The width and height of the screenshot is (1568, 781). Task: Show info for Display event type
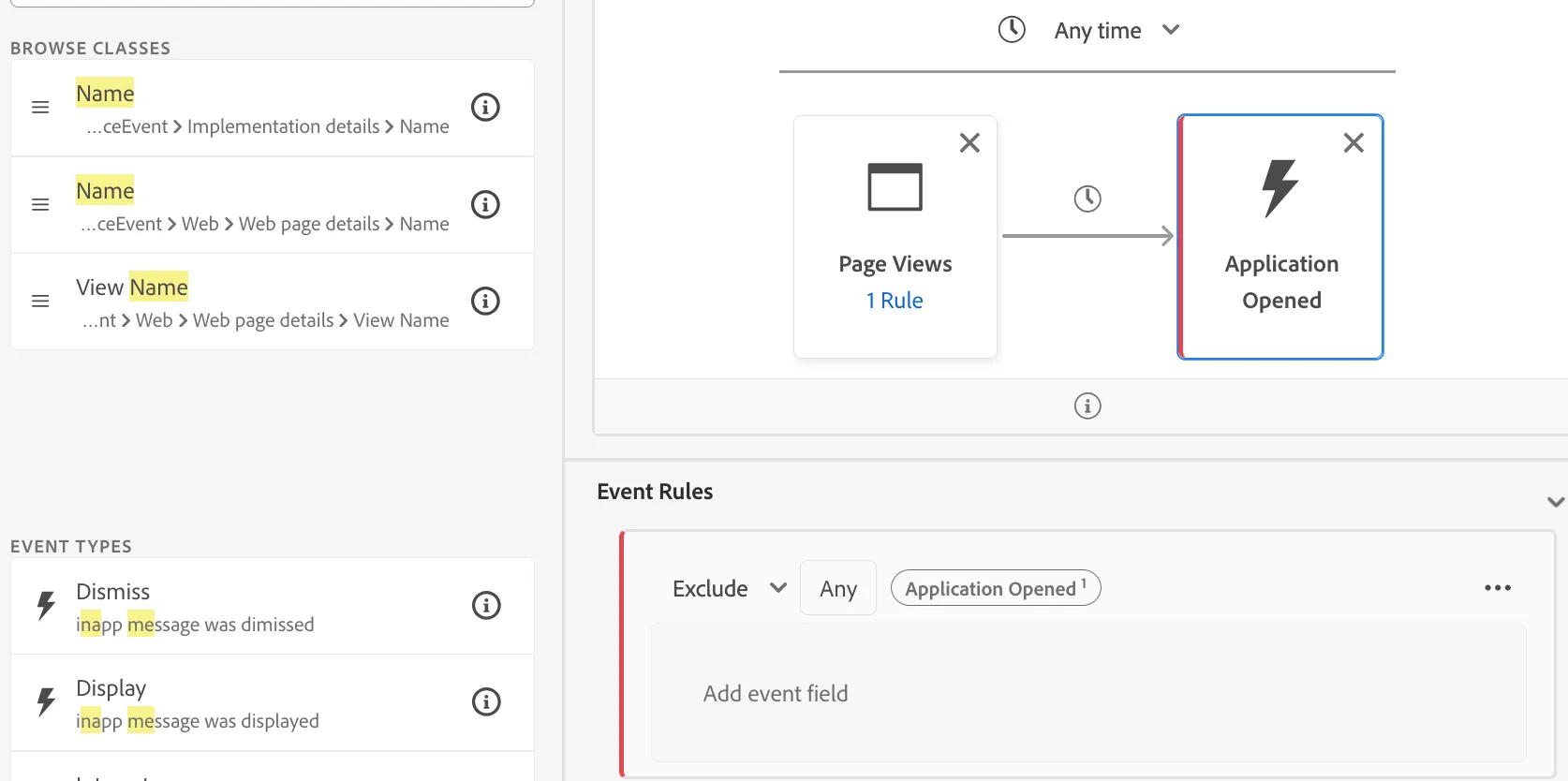486,701
